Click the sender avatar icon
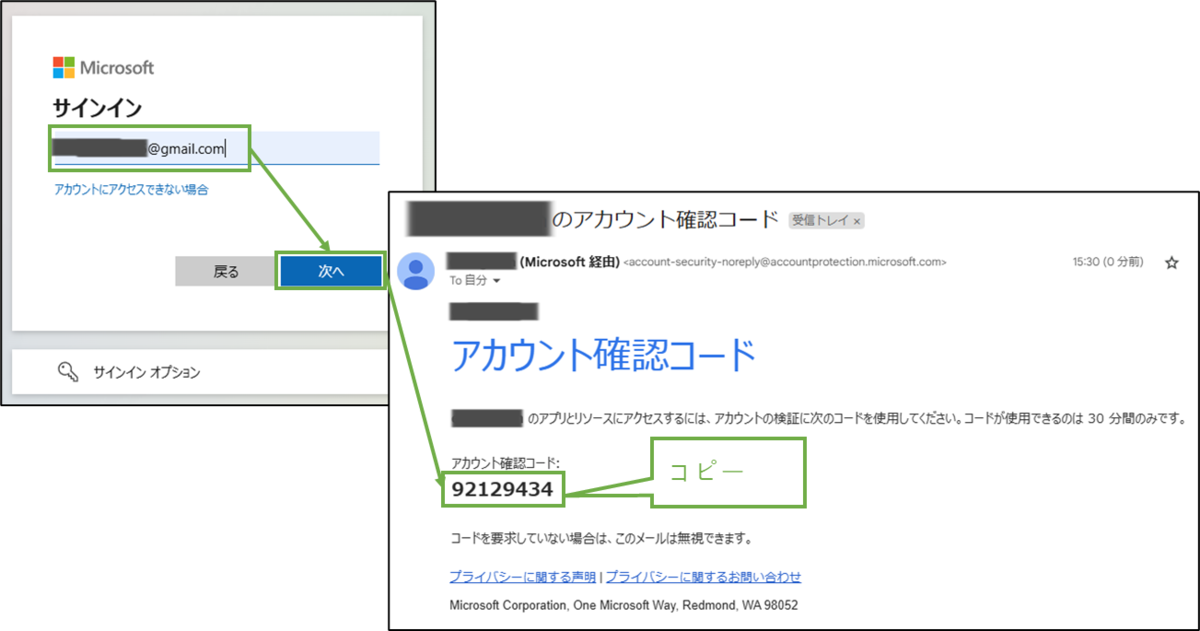The width and height of the screenshot is (1200, 631). 416,271
